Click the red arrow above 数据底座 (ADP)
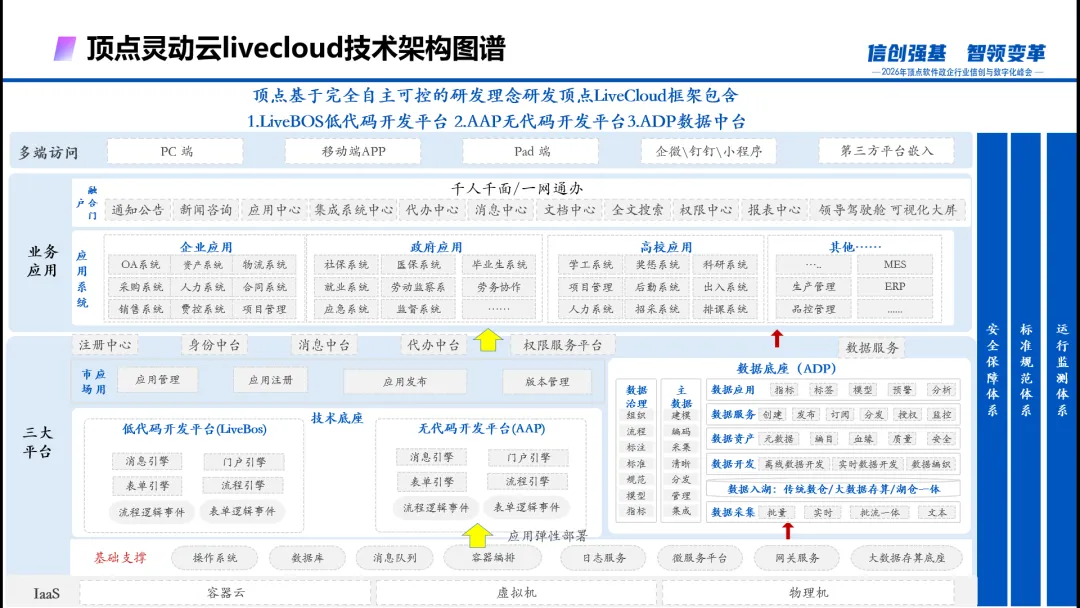Viewport: 1080px width, 608px height. (777, 338)
